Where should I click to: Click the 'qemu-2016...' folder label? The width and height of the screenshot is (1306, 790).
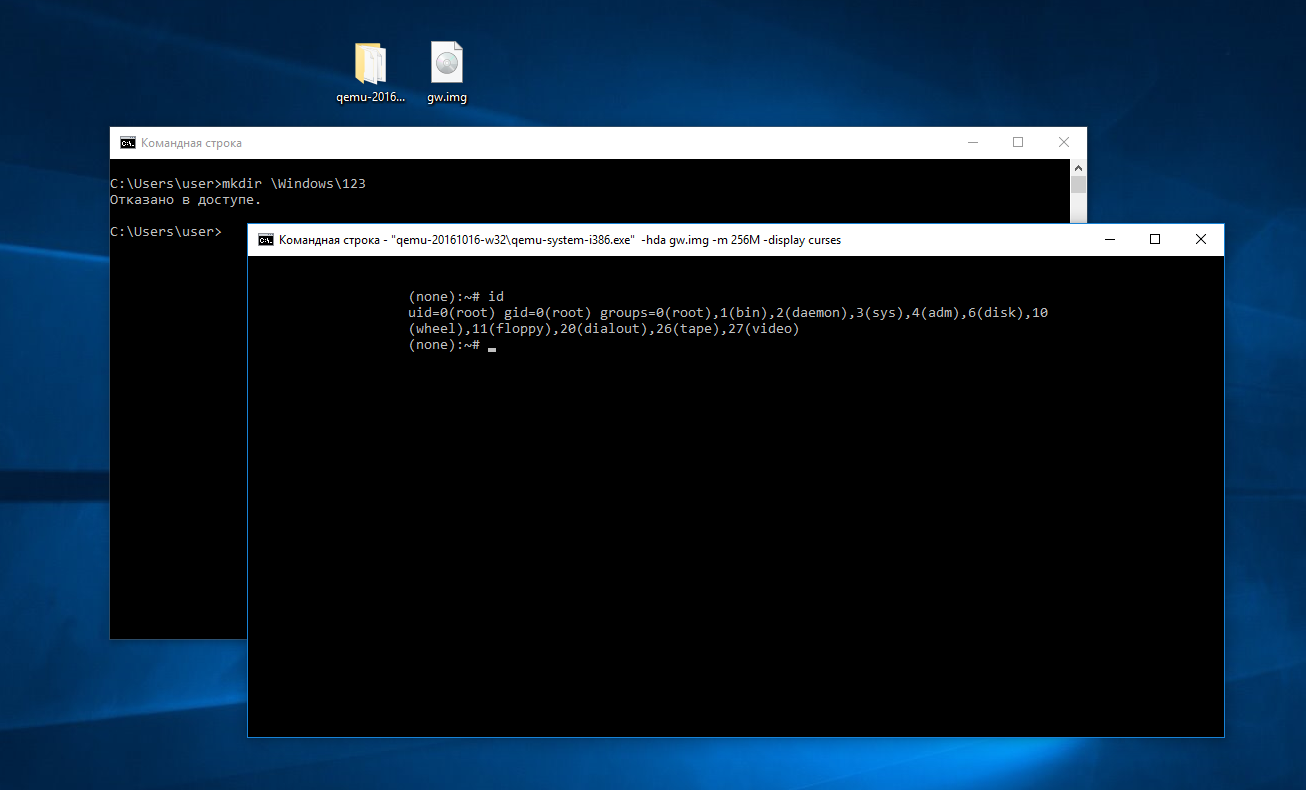click(371, 98)
